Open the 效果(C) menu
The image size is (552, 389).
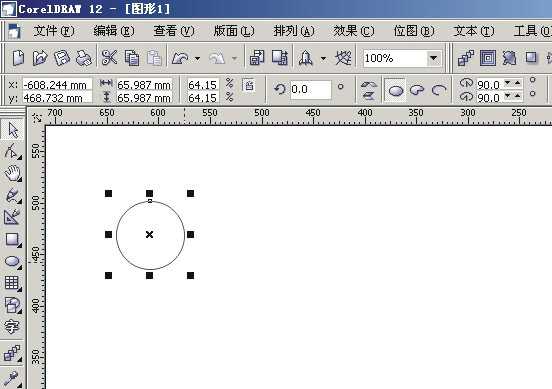[354, 31]
